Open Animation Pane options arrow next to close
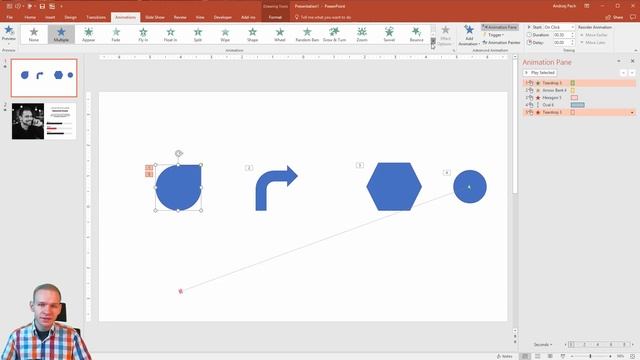Screen dimensions: 640x360 tap(619, 61)
